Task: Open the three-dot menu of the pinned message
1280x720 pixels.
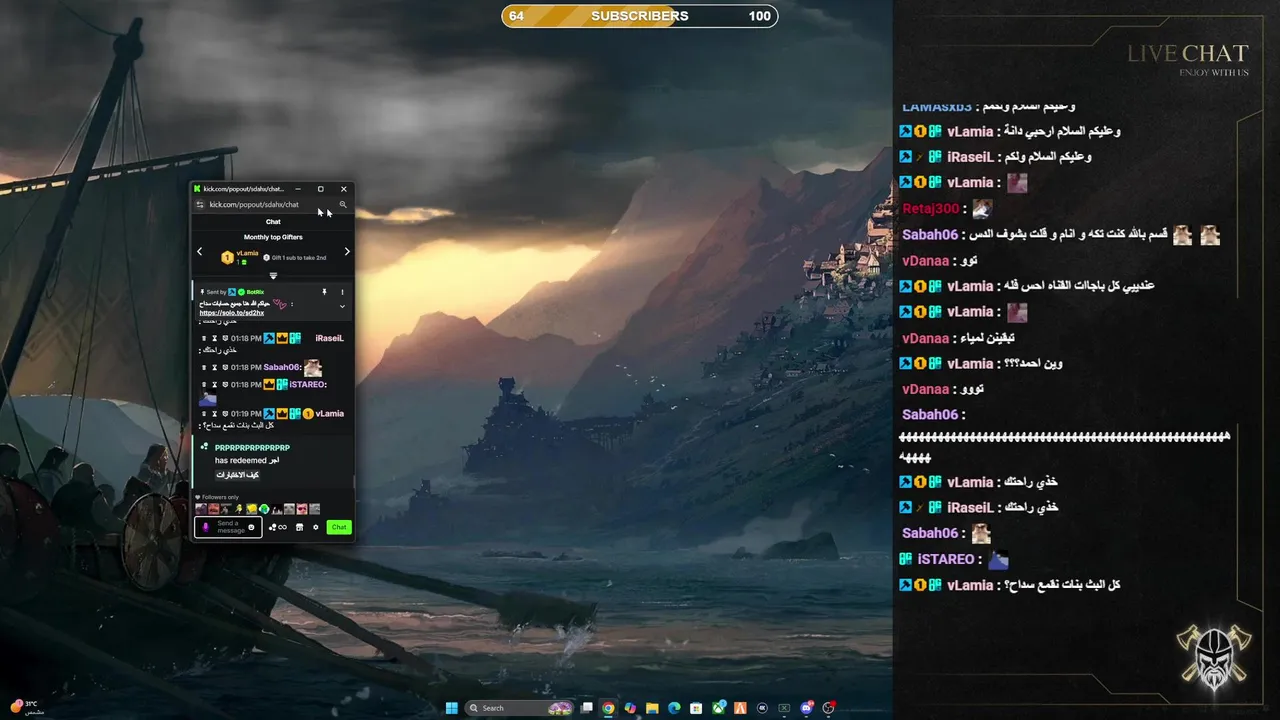Action: coord(342,292)
